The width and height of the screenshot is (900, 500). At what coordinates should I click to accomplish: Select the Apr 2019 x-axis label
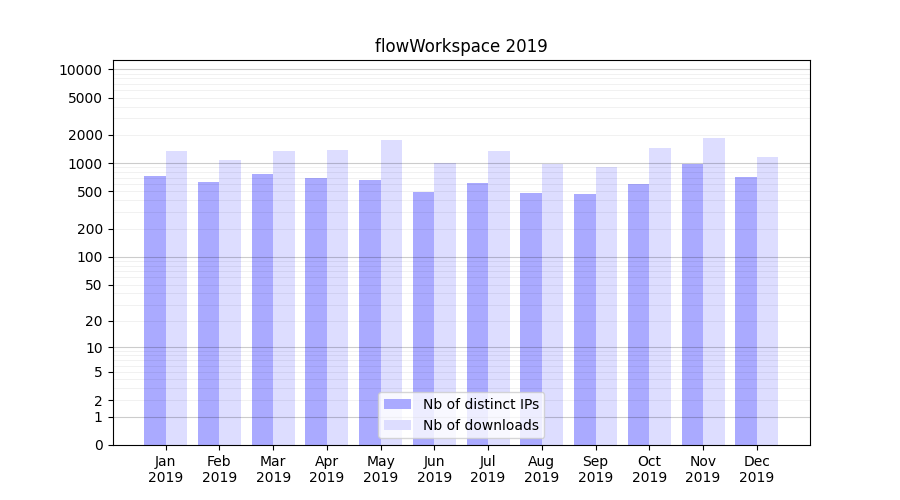pyautogui.click(x=327, y=469)
